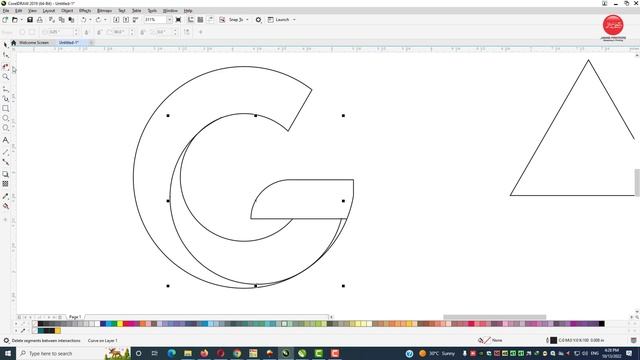Click the Print icon

(x=40, y=20)
